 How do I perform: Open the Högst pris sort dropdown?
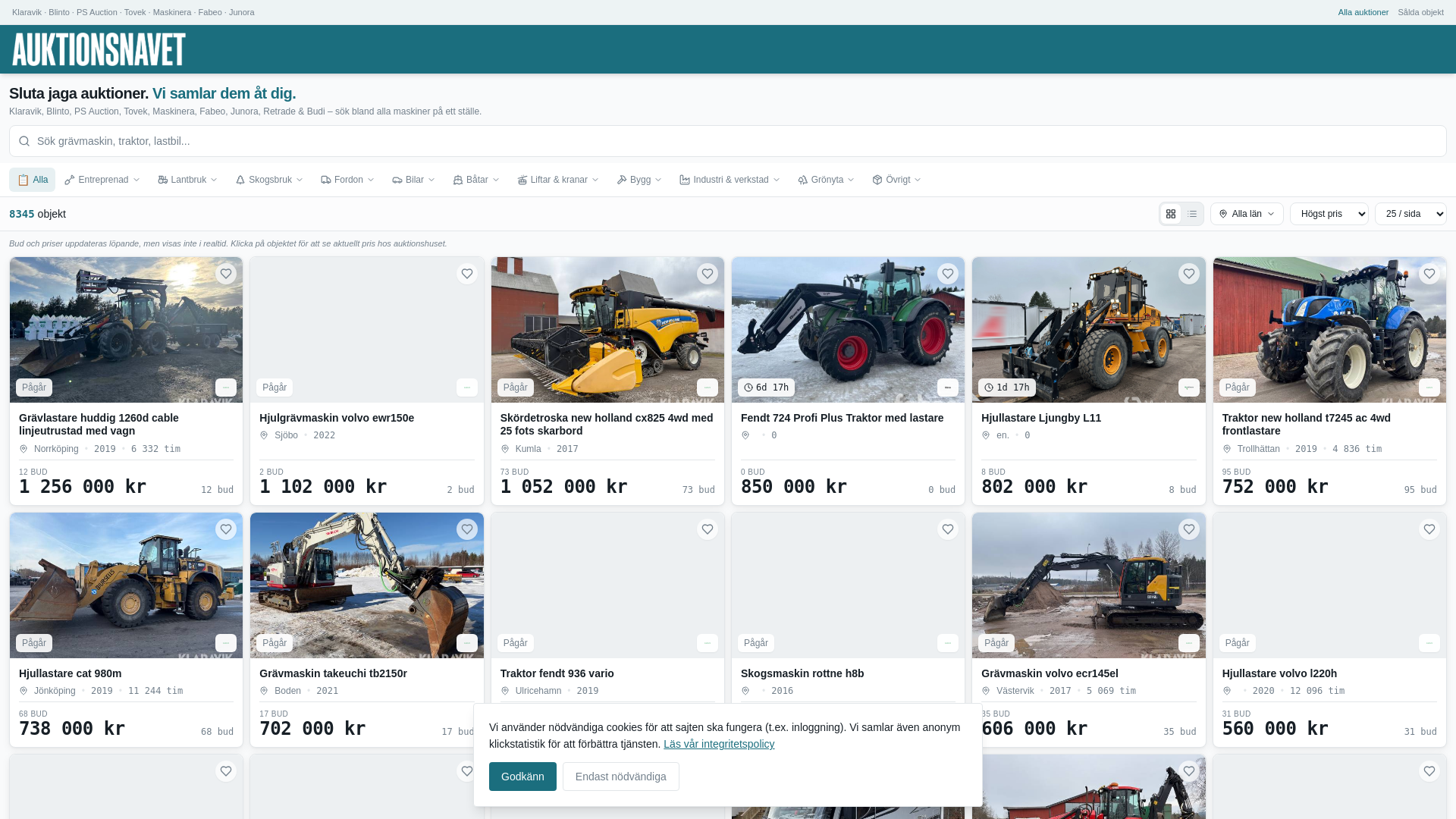point(1329,214)
